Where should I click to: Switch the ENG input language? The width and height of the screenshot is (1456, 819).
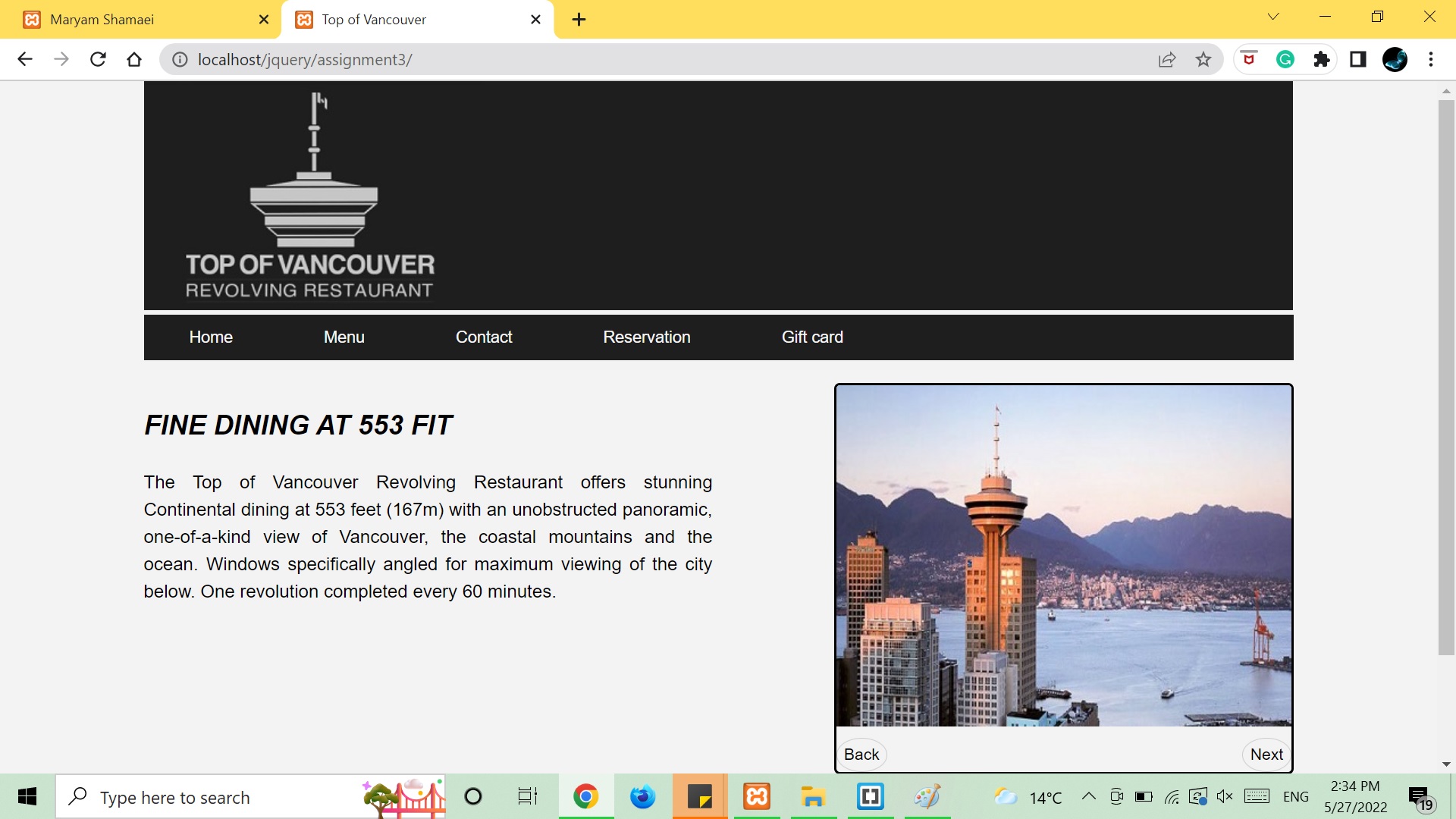coord(1296,797)
